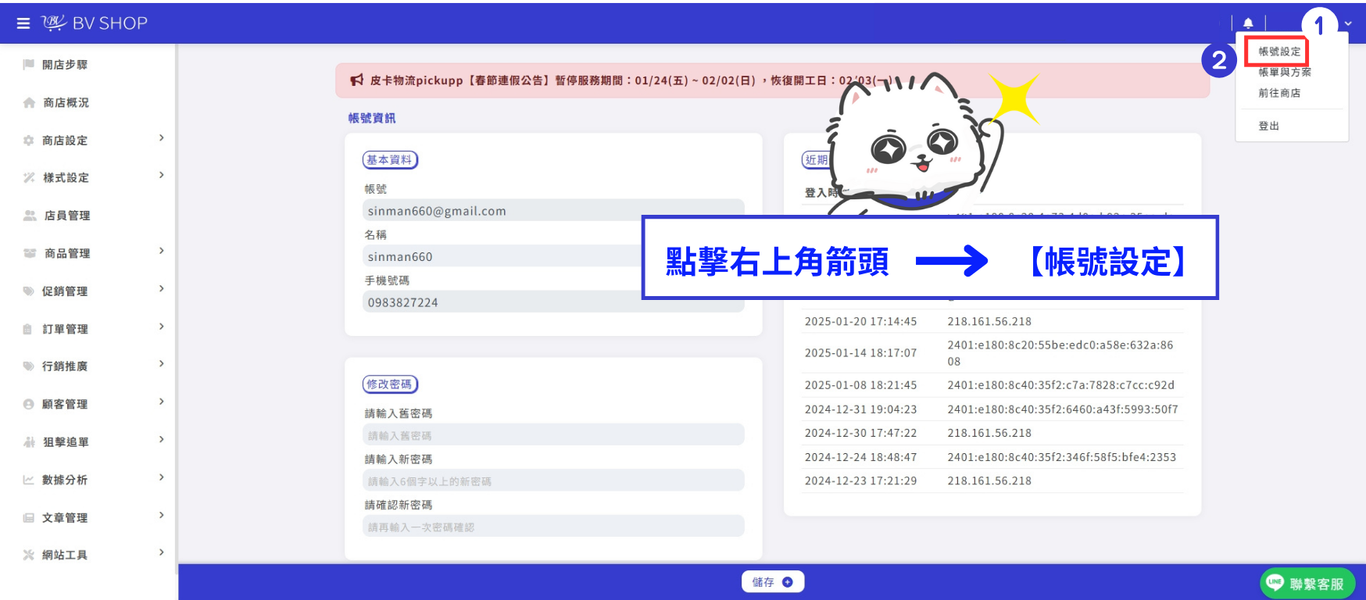Click the BV SHOP logo
This screenshot has height=600, width=1366.
[94, 23]
